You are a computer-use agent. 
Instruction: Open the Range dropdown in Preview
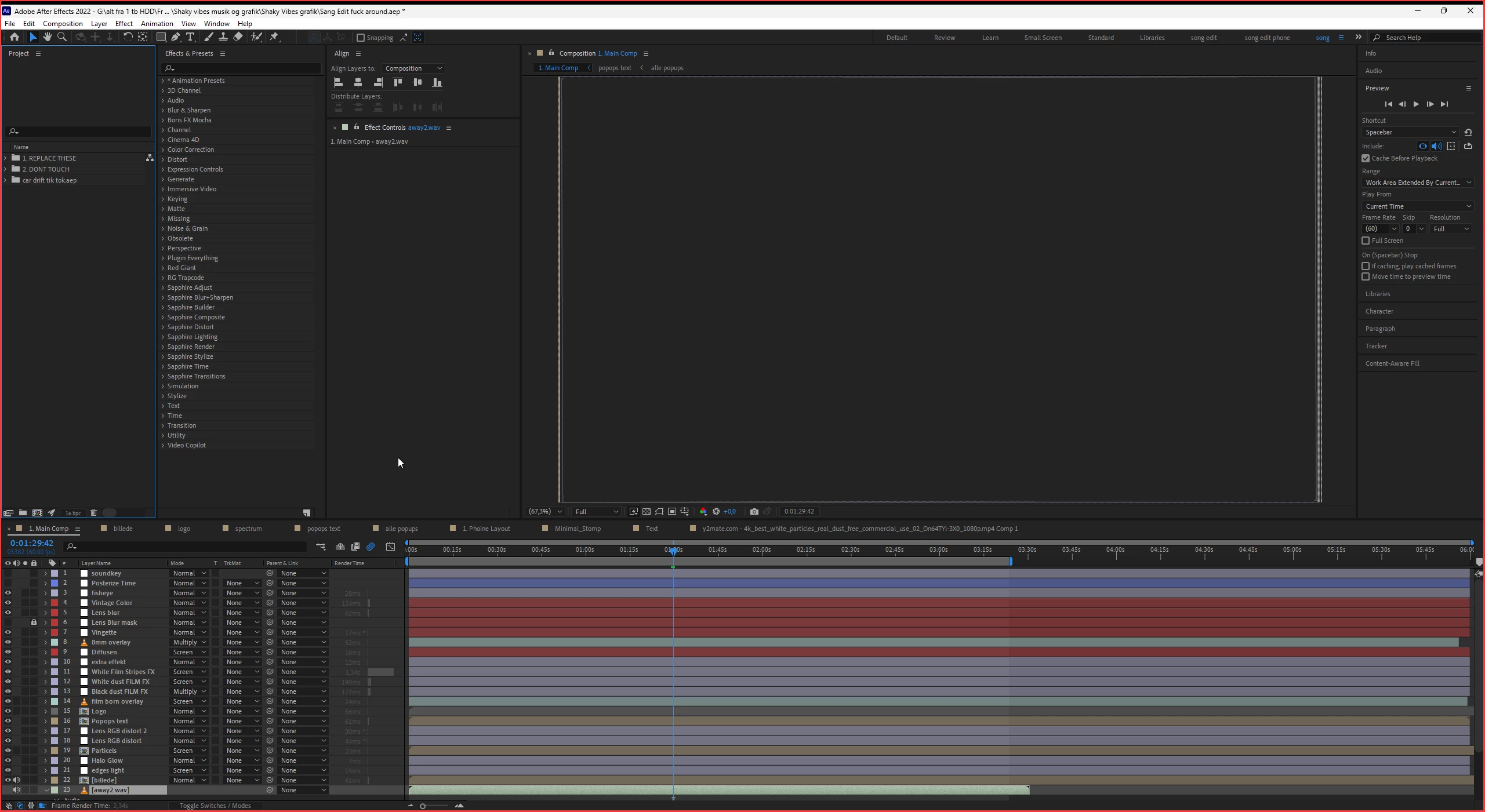coord(1417,183)
